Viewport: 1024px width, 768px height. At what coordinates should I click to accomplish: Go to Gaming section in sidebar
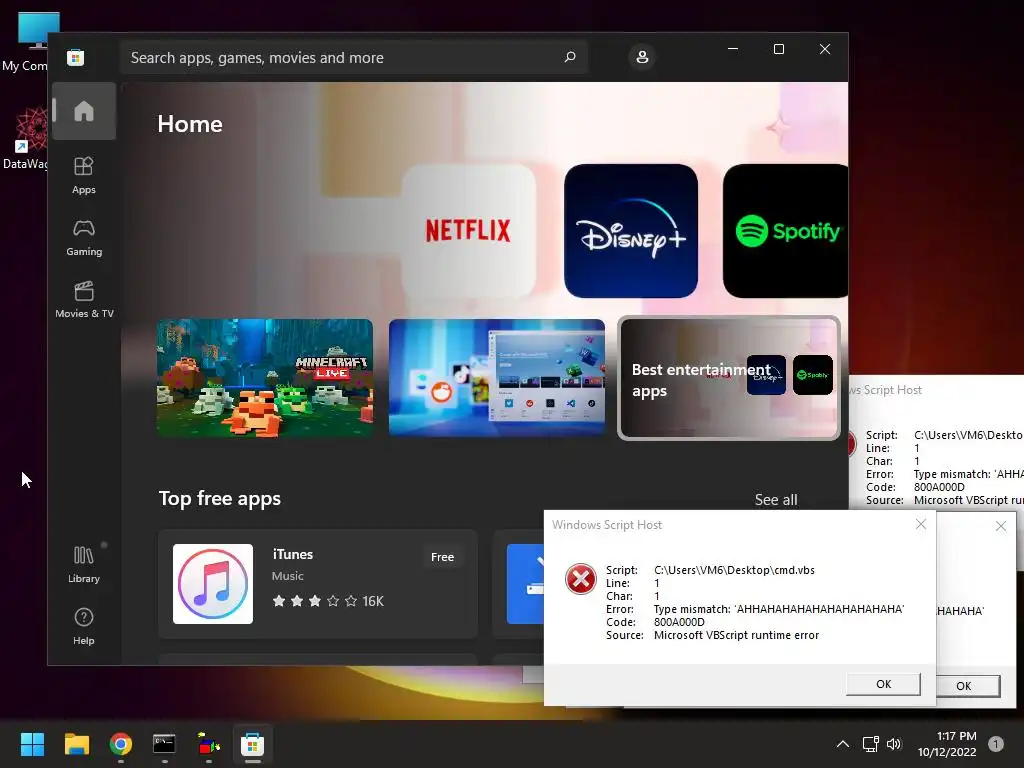84,238
